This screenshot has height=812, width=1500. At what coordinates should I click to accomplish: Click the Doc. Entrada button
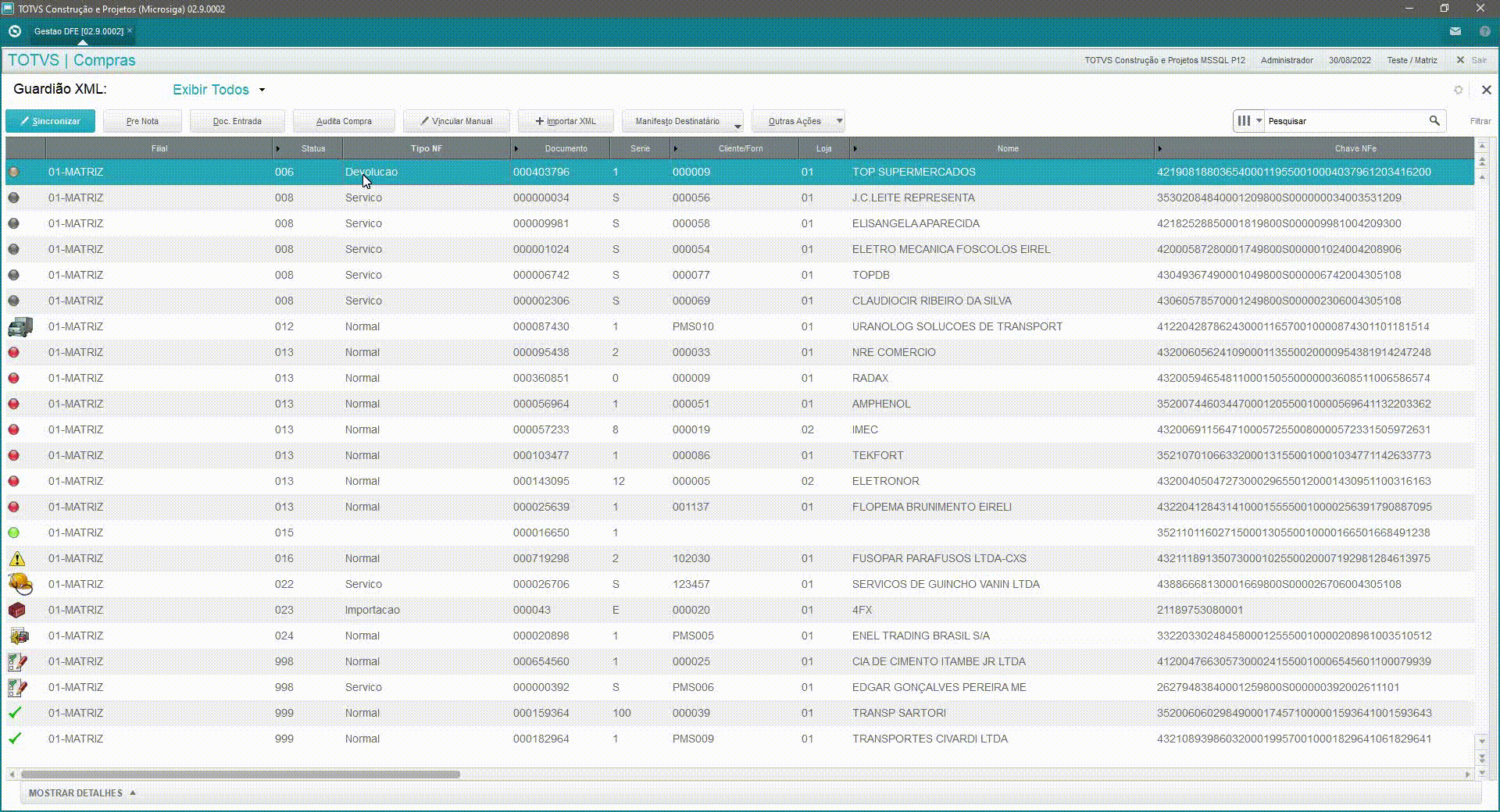click(237, 121)
